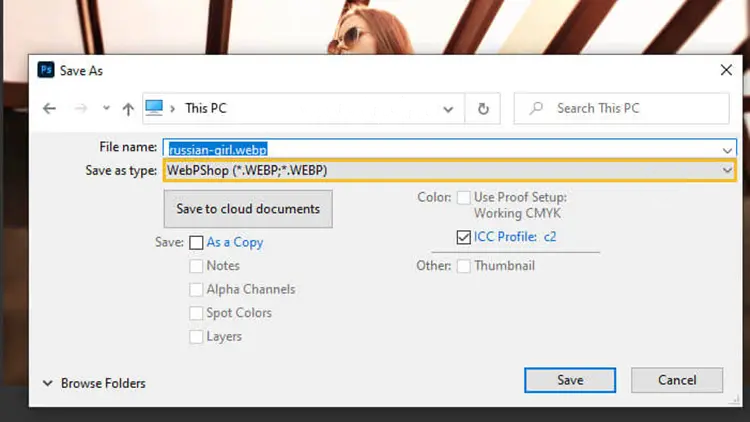The width and height of the screenshot is (750, 422).
Task: Click the This PC breadcrumb text
Action: (x=206, y=108)
